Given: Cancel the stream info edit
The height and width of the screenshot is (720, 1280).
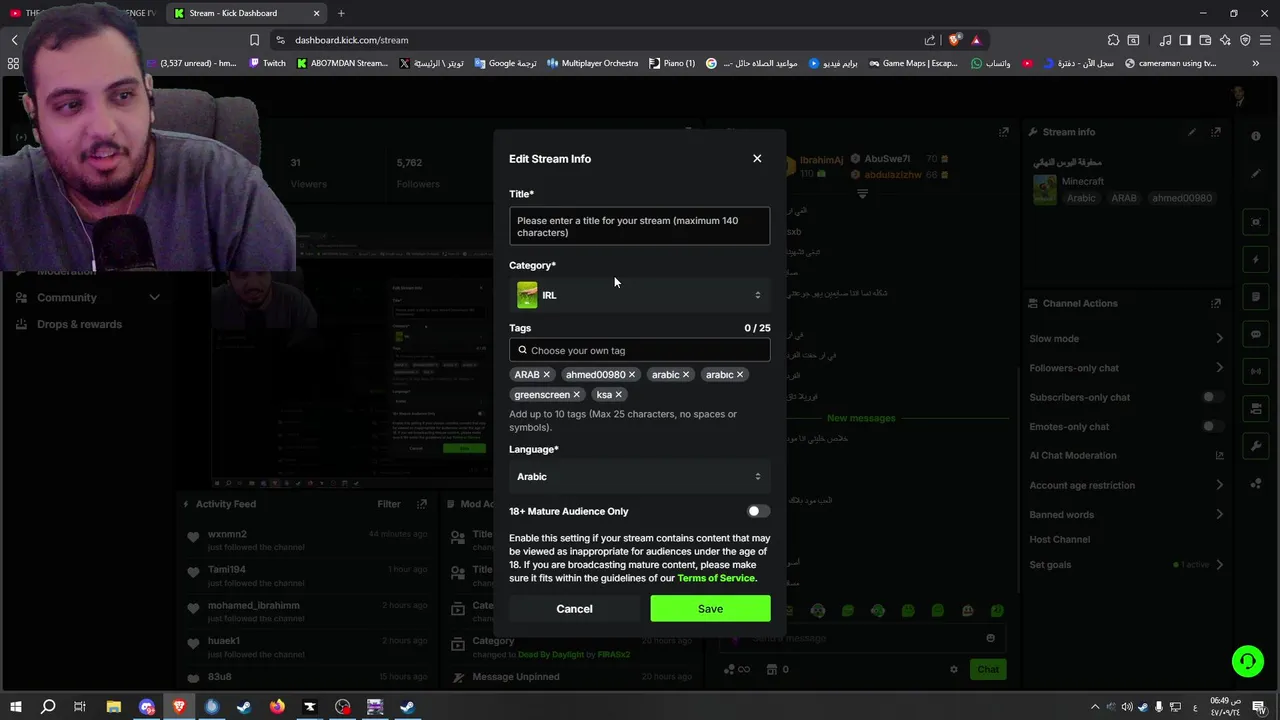Looking at the screenshot, I should pos(574,608).
